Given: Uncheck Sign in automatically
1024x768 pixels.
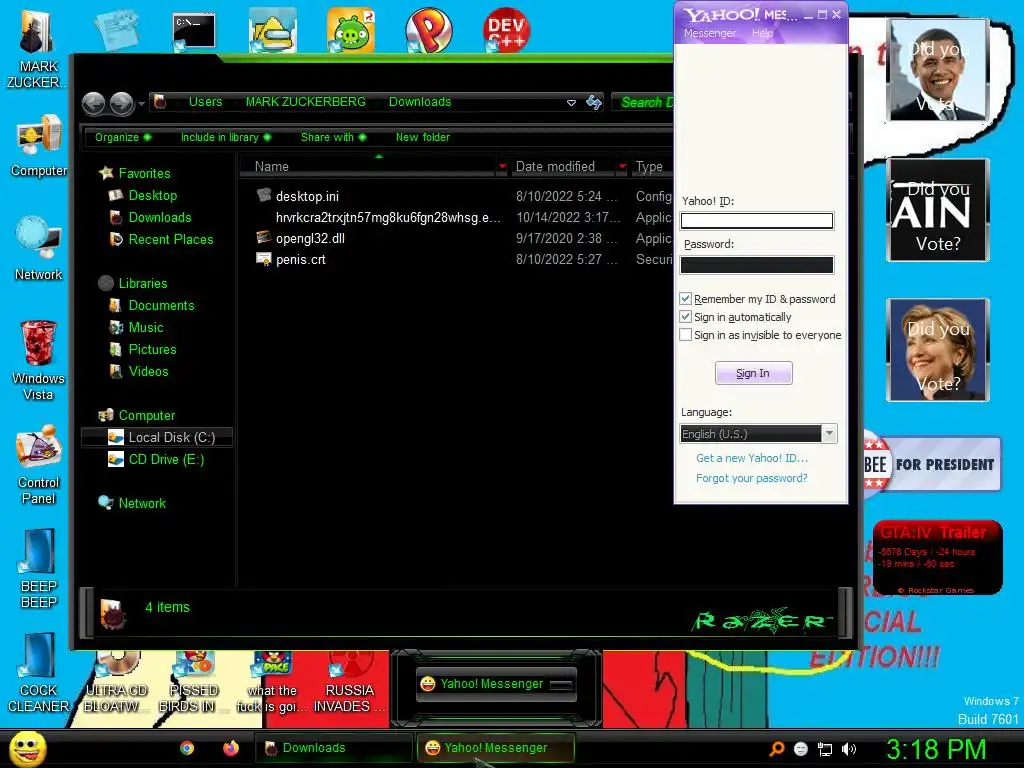Looking at the screenshot, I should [685, 317].
